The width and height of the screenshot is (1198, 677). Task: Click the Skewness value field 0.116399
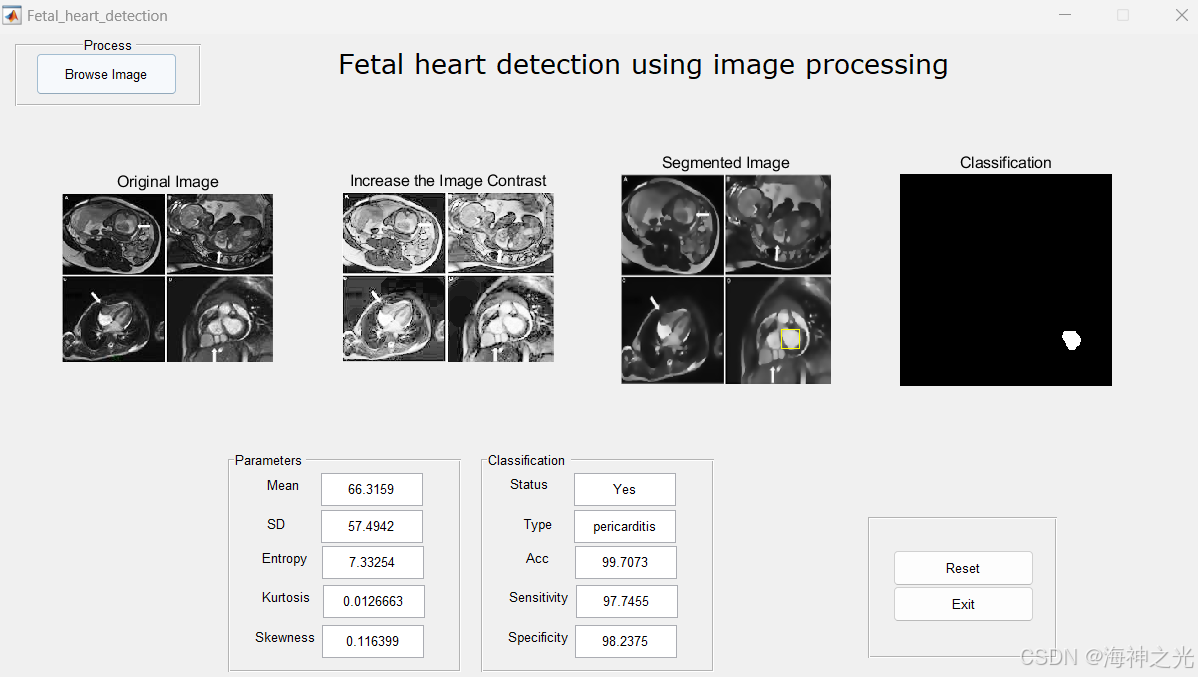tap(372, 641)
